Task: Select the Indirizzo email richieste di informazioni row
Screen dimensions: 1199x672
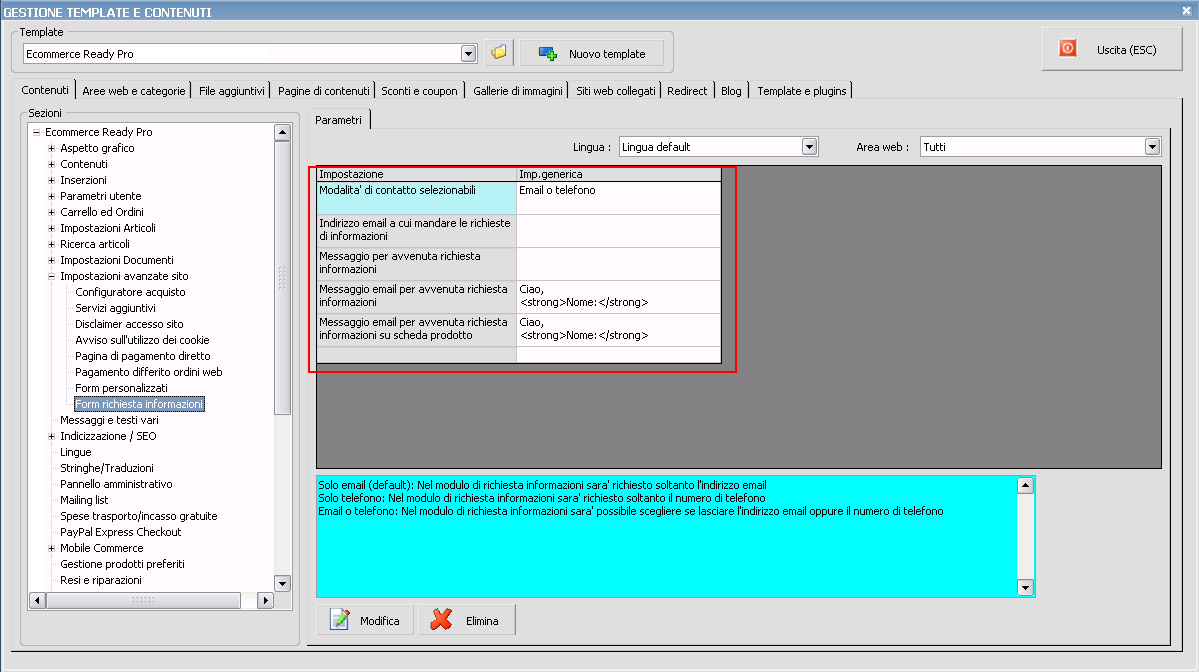Action: [417, 231]
